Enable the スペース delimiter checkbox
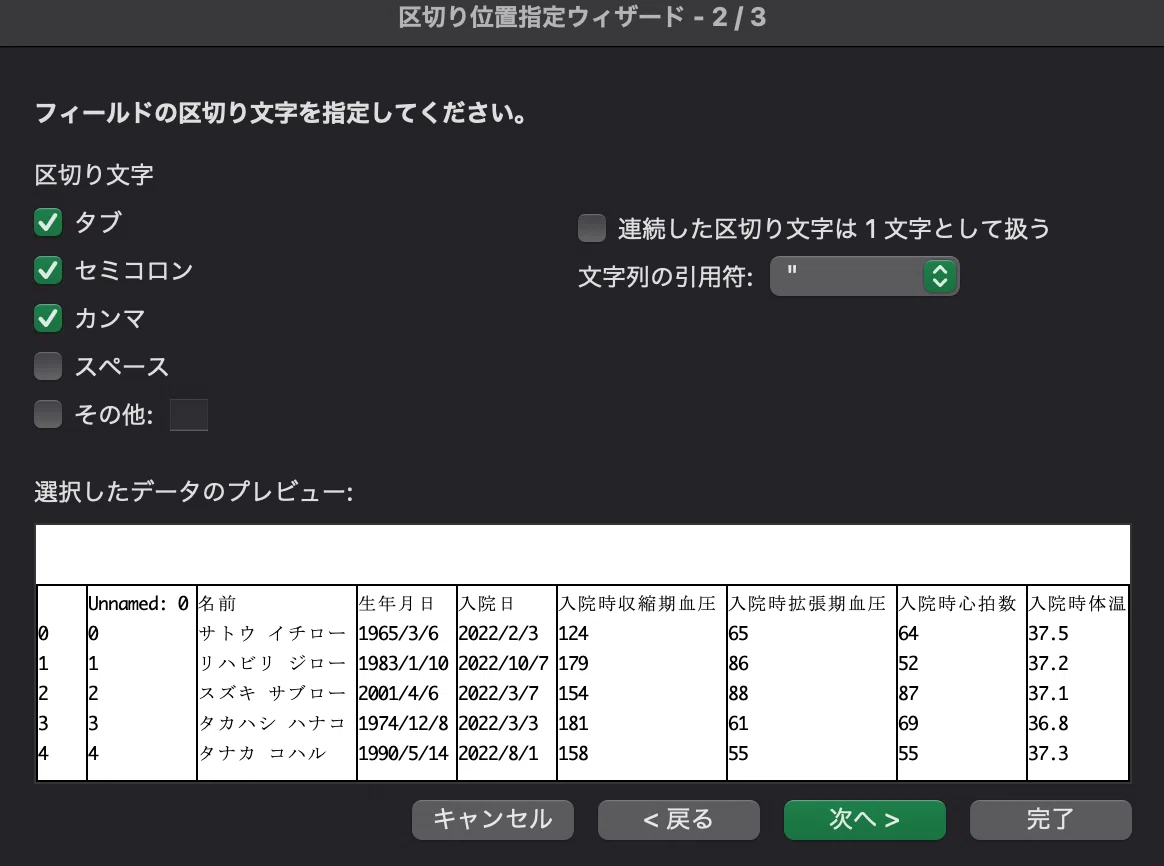The height and width of the screenshot is (866, 1164). click(x=48, y=366)
